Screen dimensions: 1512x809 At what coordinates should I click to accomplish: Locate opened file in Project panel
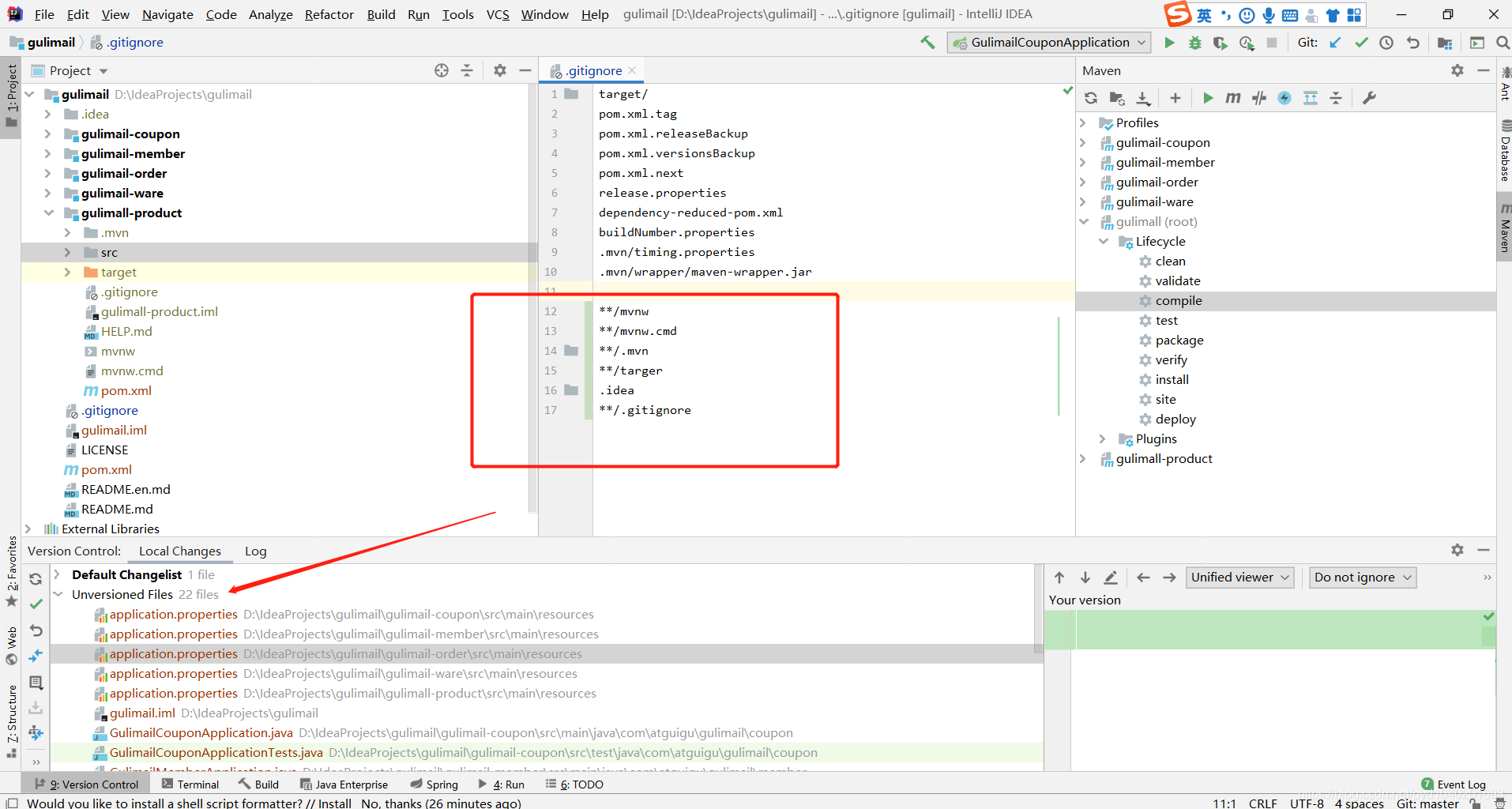pos(442,70)
